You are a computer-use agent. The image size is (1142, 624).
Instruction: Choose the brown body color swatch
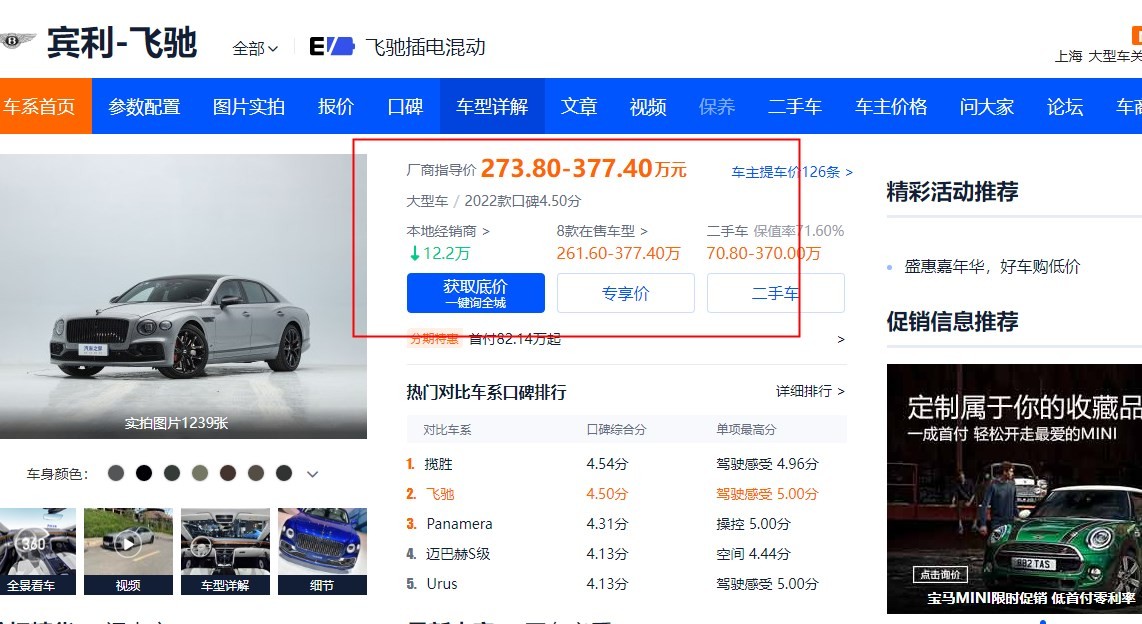click(x=228, y=473)
